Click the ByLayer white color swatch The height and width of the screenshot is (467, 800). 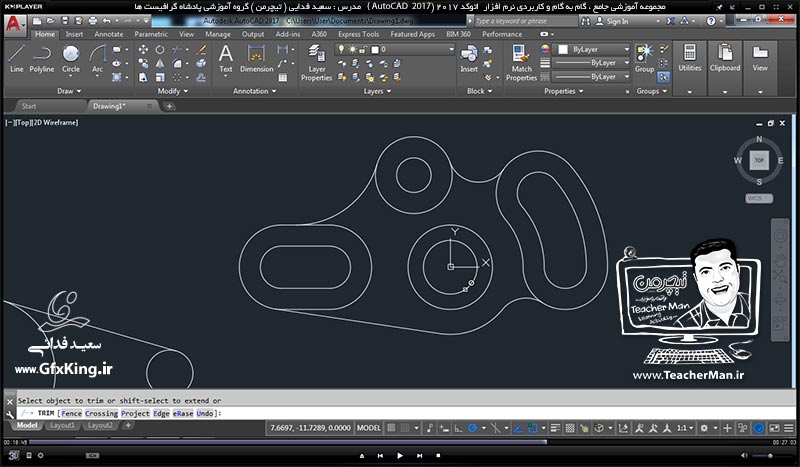tap(563, 50)
